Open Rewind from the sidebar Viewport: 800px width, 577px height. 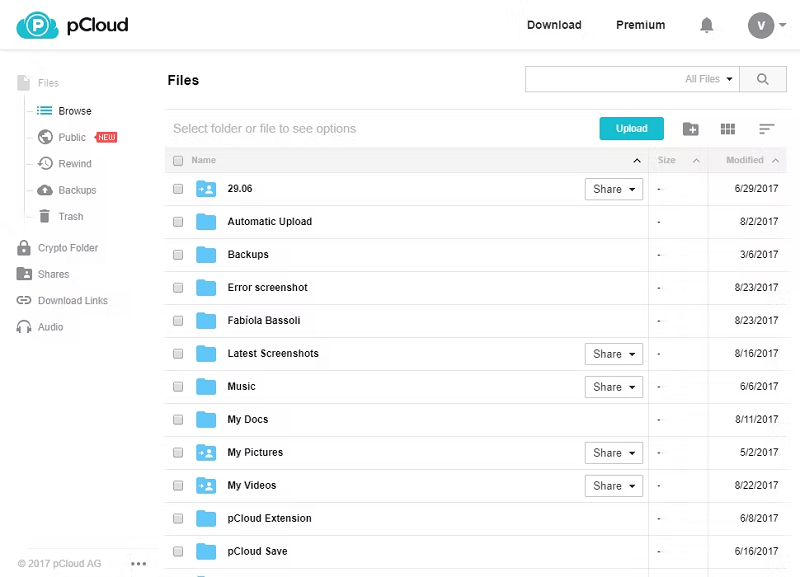(74, 164)
